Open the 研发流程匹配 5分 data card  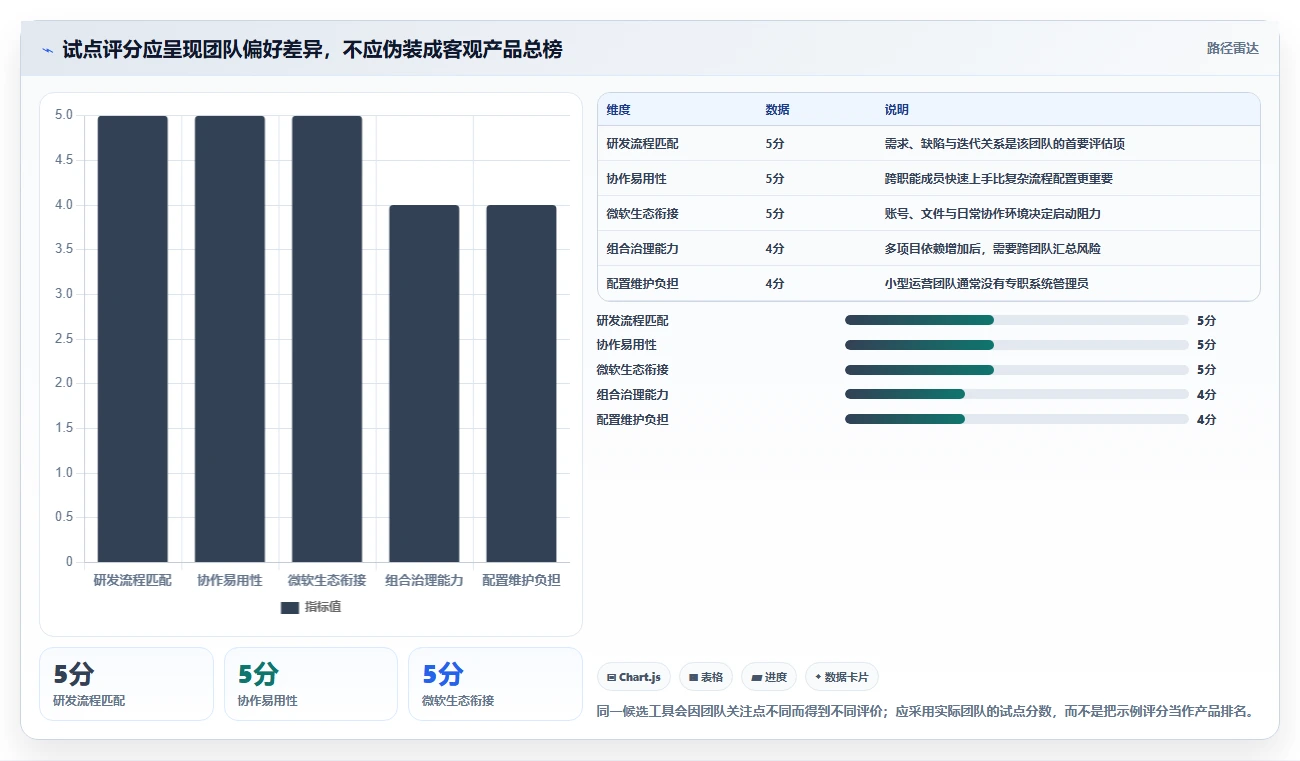tap(126, 684)
